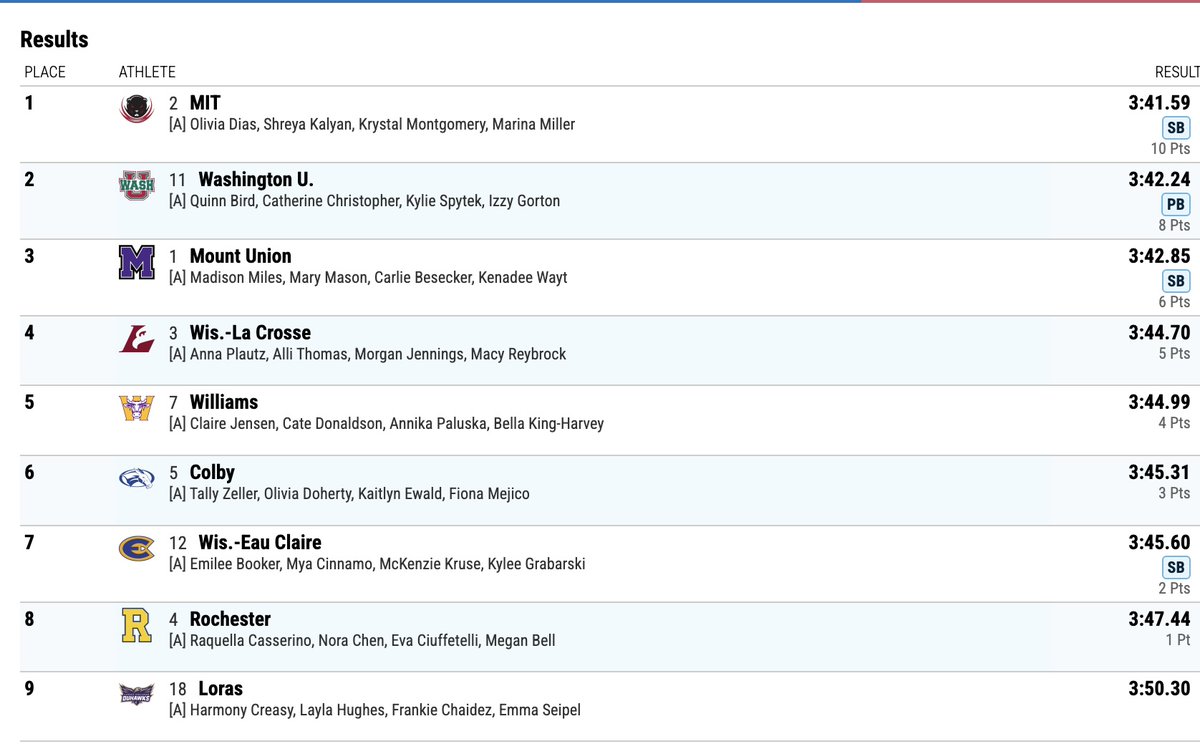Click the 3:42.85 result time
This screenshot has width=1200, height=749.
pos(1159,256)
